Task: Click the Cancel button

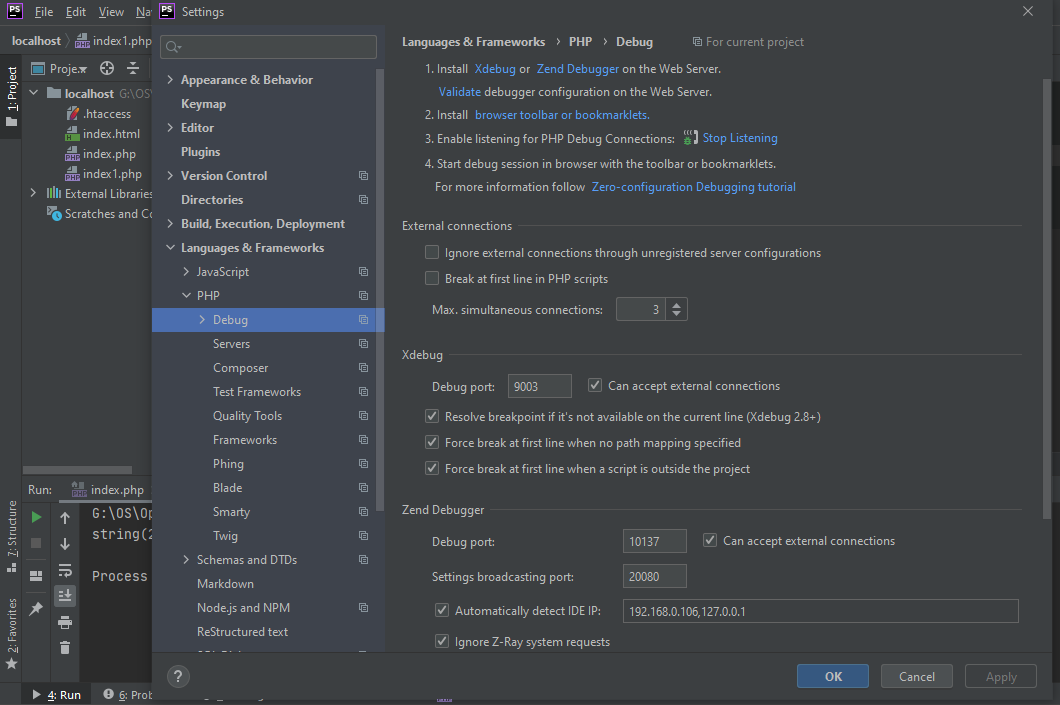Action: (x=917, y=677)
